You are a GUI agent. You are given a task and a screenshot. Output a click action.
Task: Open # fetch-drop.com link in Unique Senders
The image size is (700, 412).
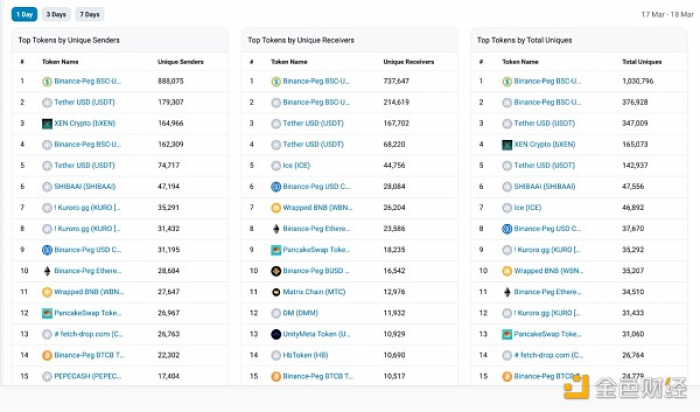point(89,334)
